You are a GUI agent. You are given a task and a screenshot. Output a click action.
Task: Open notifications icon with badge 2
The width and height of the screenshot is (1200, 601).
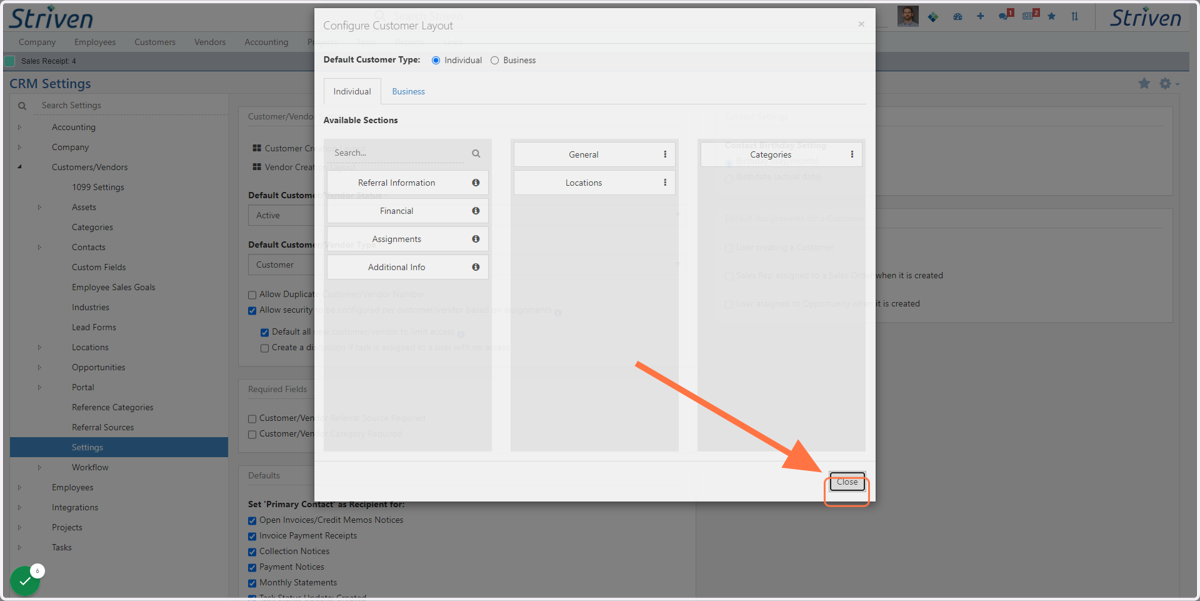tap(1030, 15)
